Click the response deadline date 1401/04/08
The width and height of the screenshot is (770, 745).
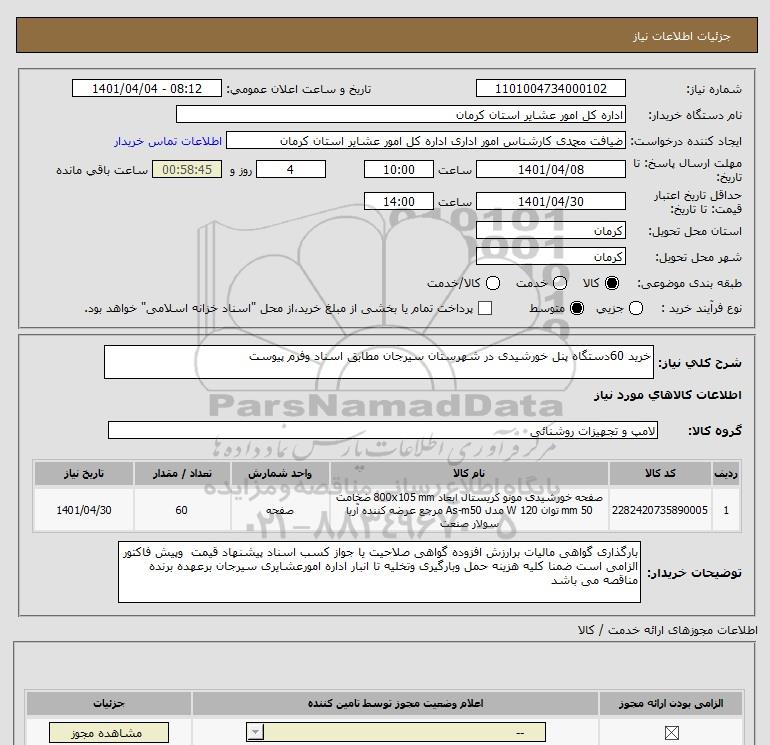pyautogui.click(x=550, y=170)
